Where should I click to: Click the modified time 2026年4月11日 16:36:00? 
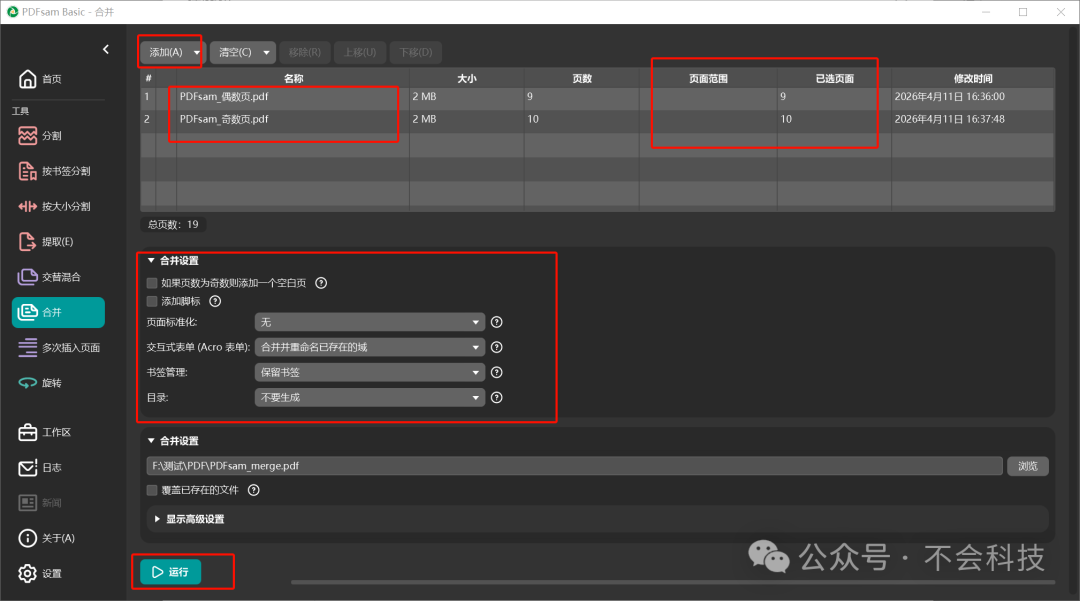click(949, 97)
